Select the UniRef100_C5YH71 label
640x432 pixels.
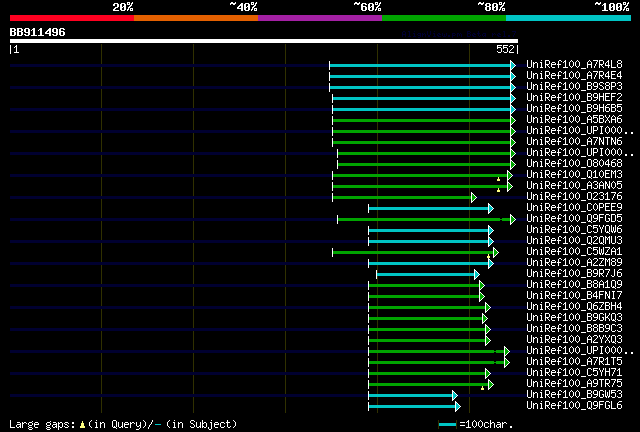point(574,373)
